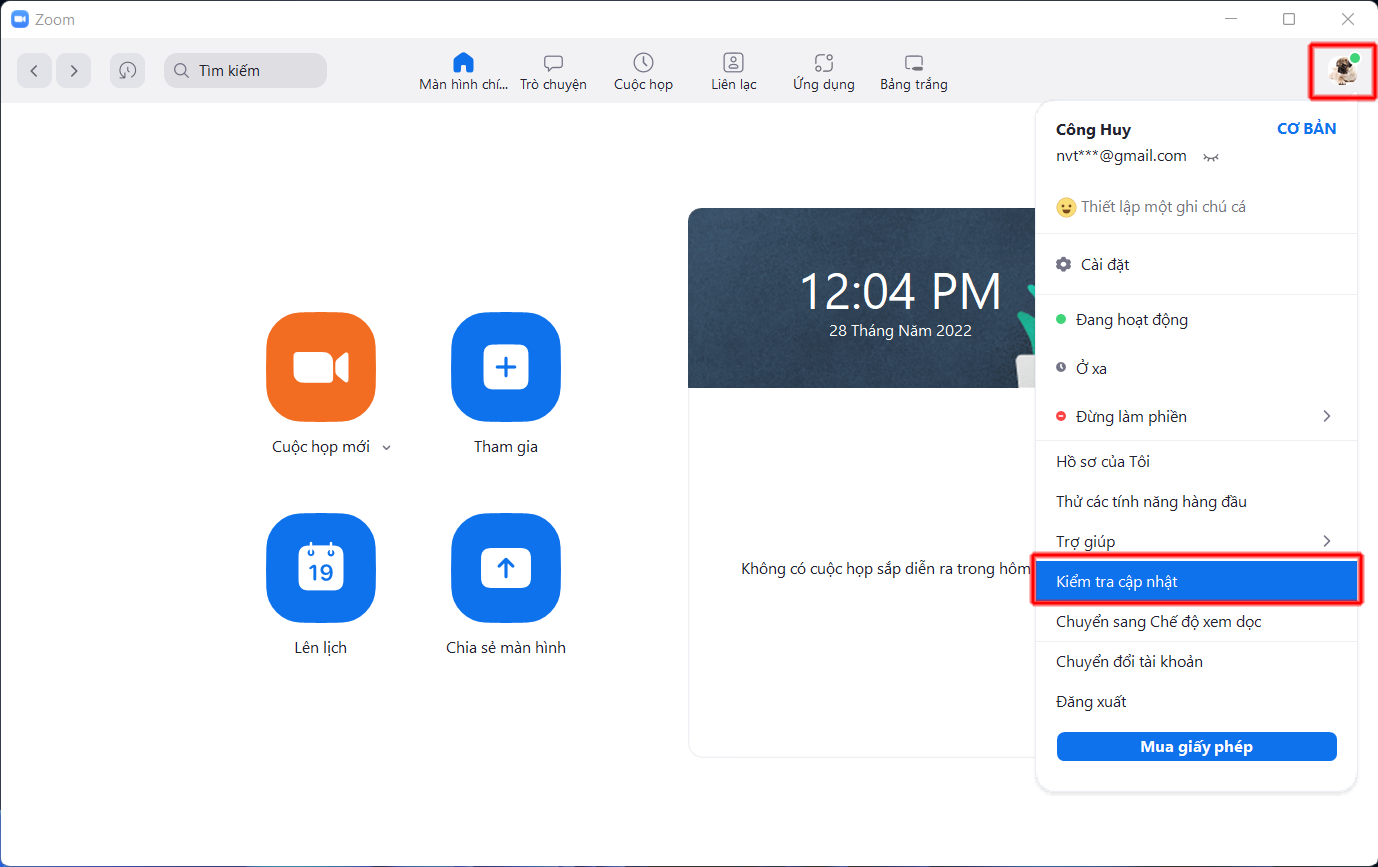Open the Đừng làm phiền submenu chevron
The image size is (1378, 867).
(1326, 416)
